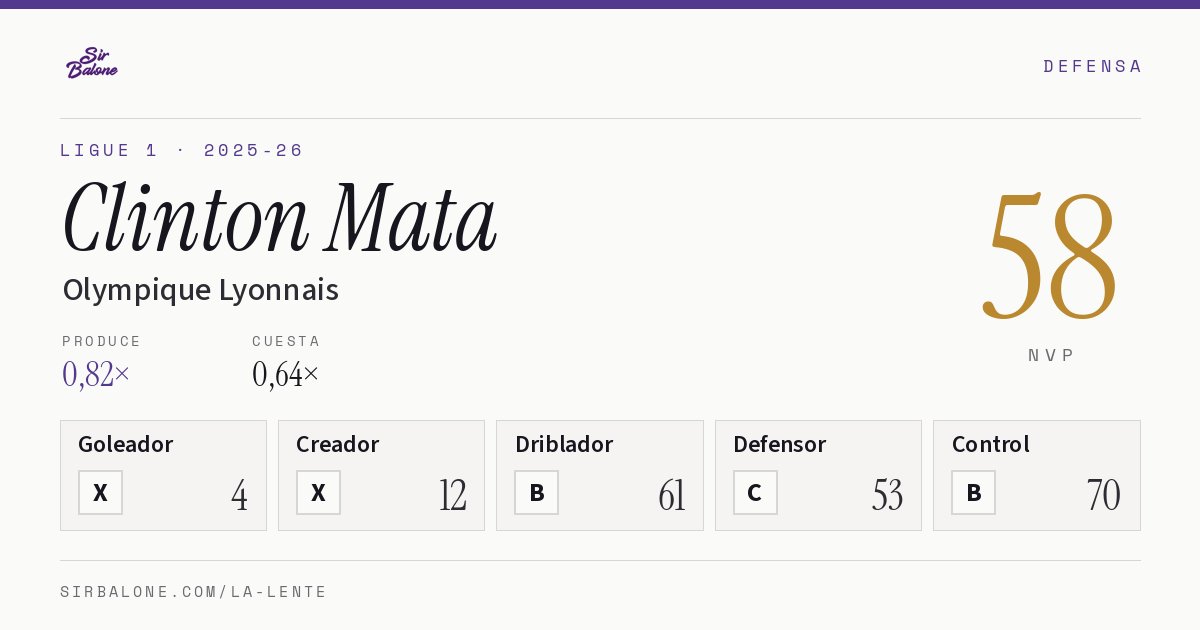Select the Olympique Lyonnais team name
1200x630 pixels.
201,290
